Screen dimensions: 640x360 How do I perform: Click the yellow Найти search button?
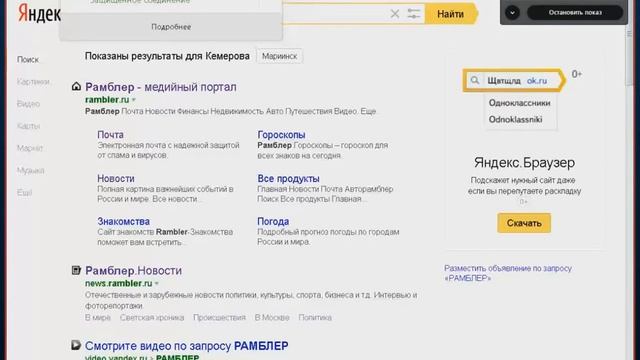(451, 14)
